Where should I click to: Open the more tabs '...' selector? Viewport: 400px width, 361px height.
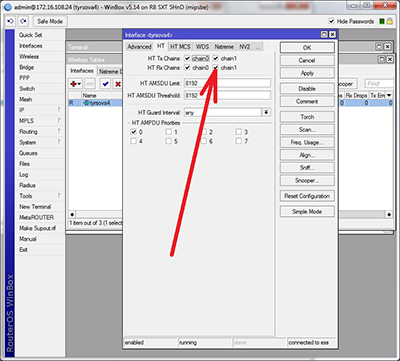coord(258,47)
